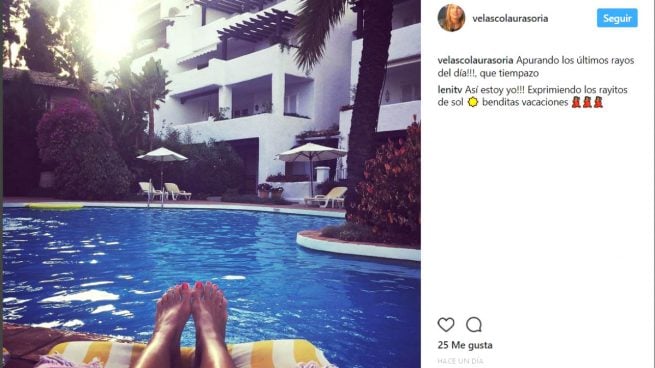
Task: Open comments via the speech bubble icon
Action: (474, 325)
